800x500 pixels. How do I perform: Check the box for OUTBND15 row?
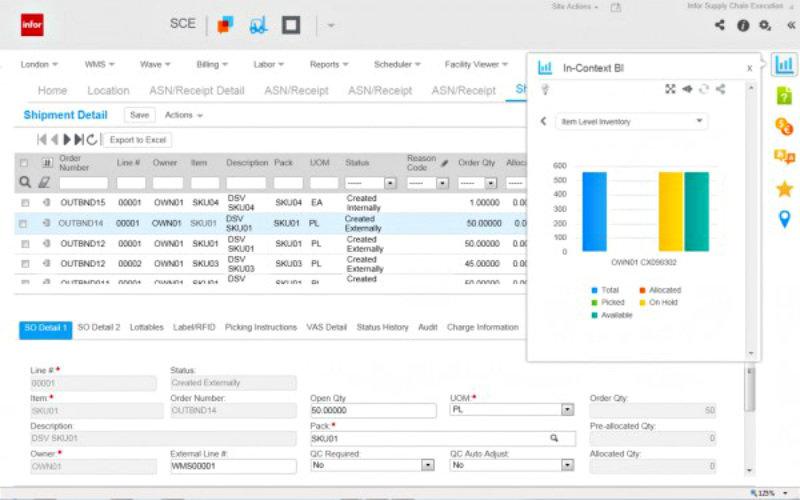pyautogui.click(x=24, y=203)
